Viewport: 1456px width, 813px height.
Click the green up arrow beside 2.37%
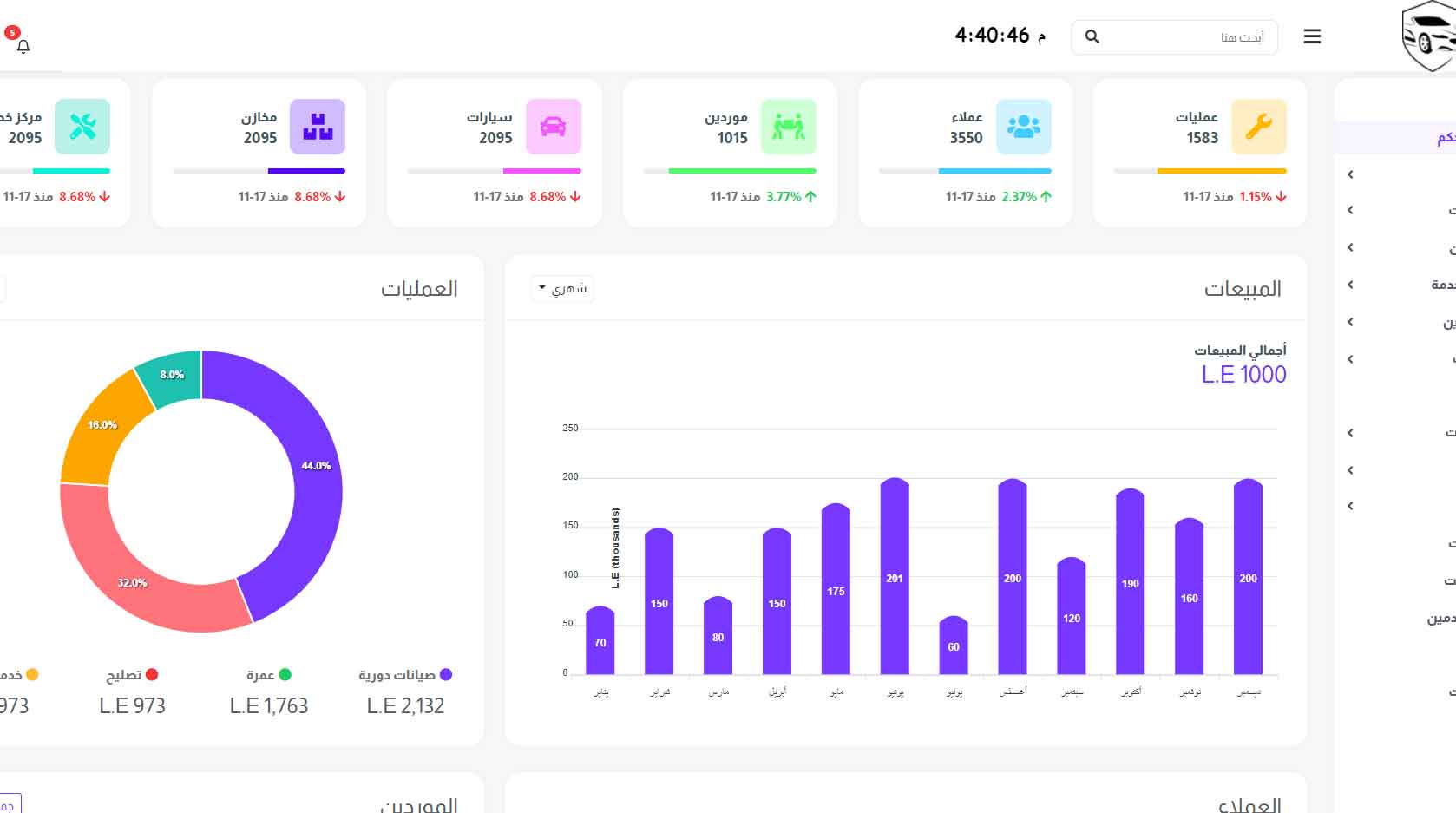point(1046,197)
